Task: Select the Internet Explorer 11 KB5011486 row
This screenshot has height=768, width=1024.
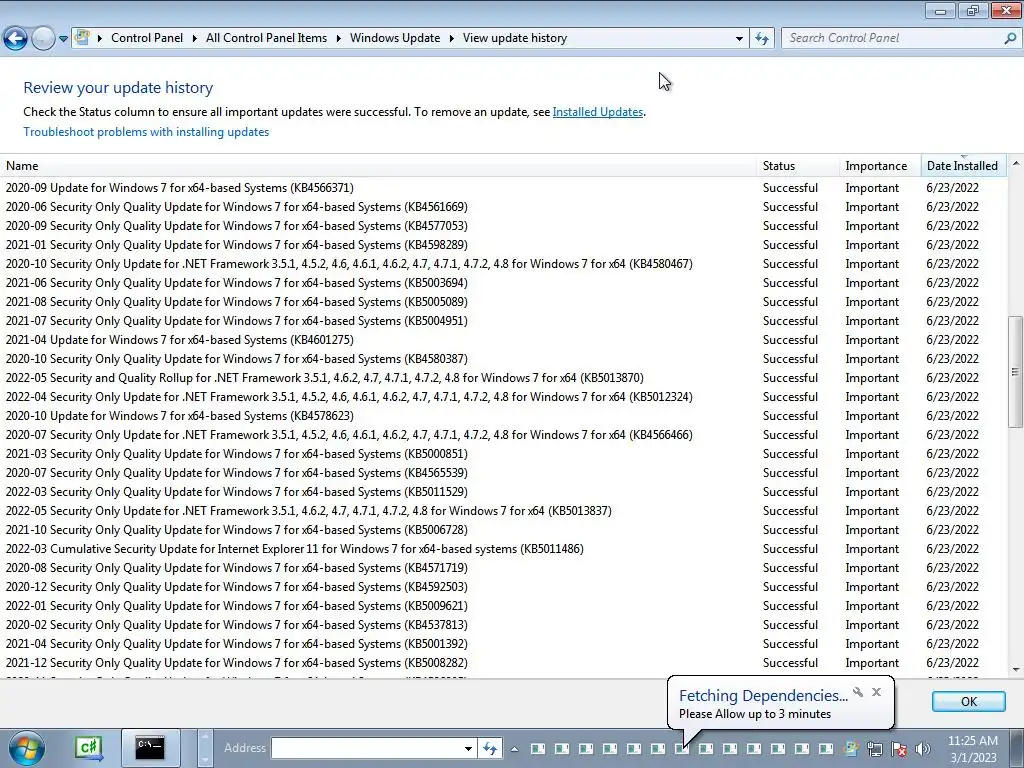Action: tap(503, 549)
